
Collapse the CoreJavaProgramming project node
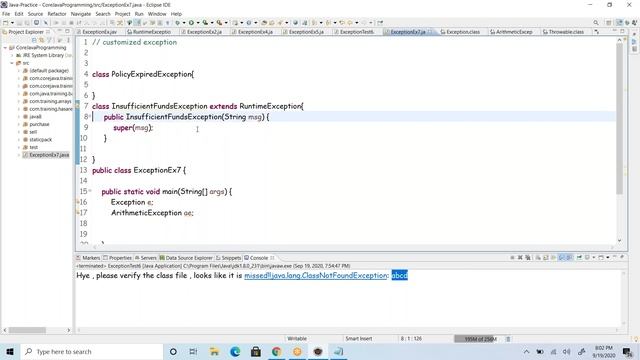tap(5, 48)
